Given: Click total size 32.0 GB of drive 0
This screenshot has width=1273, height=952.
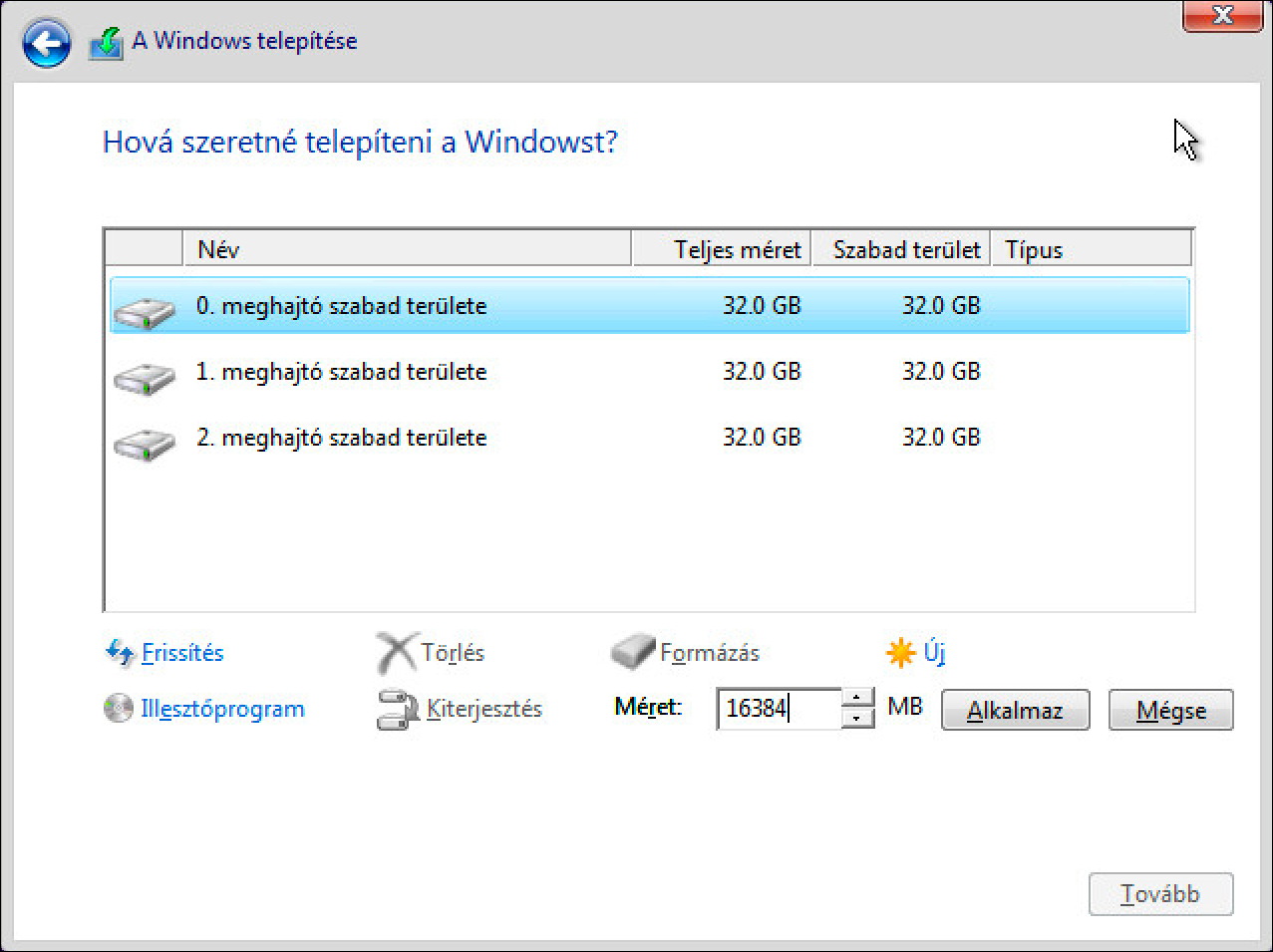Looking at the screenshot, I should pyautogui.click(x=762, y=306).
